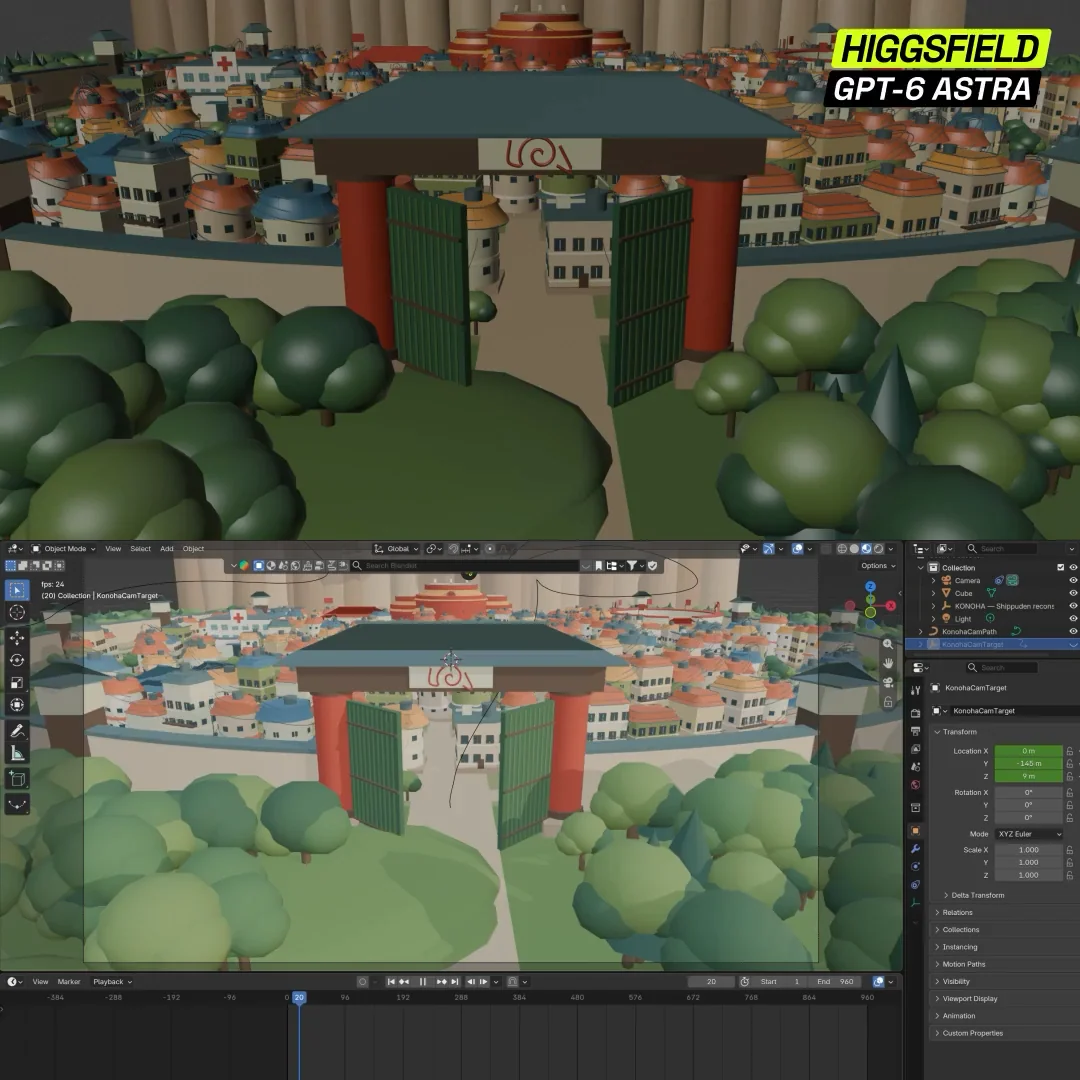This screenshot has width=1080, height=1080.
Task: Hide KonohaCamPath in outliner
Action: [x=1072, y=632]
